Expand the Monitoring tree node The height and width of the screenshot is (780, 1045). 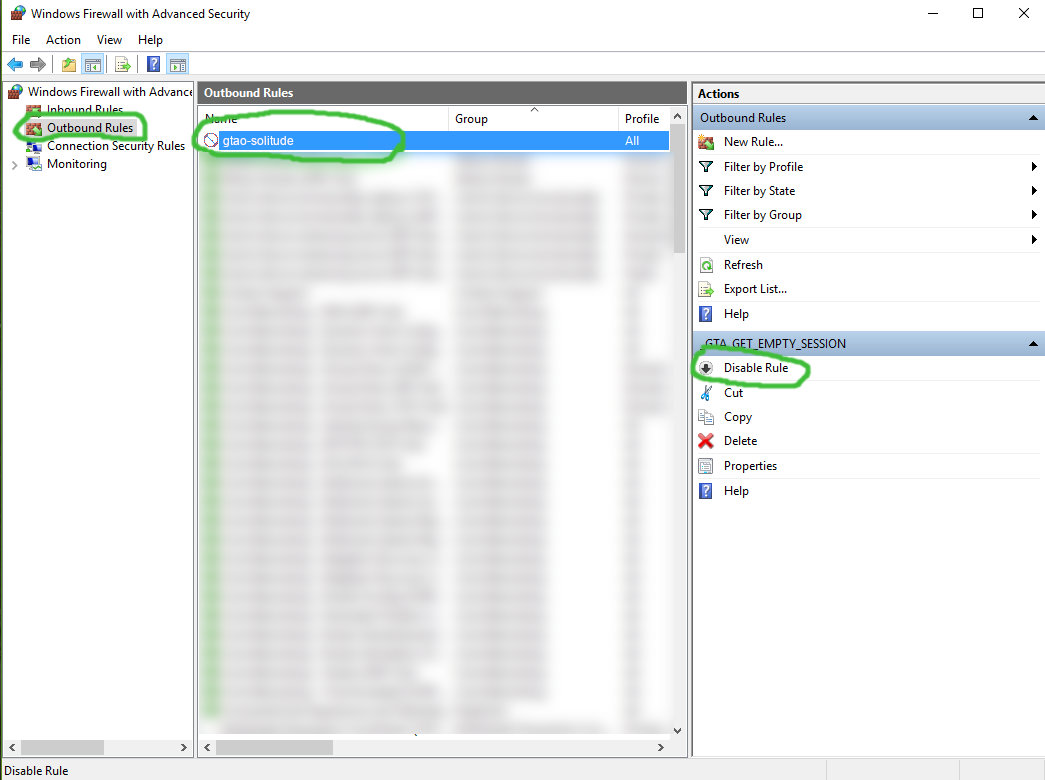(x=15, y=165)
